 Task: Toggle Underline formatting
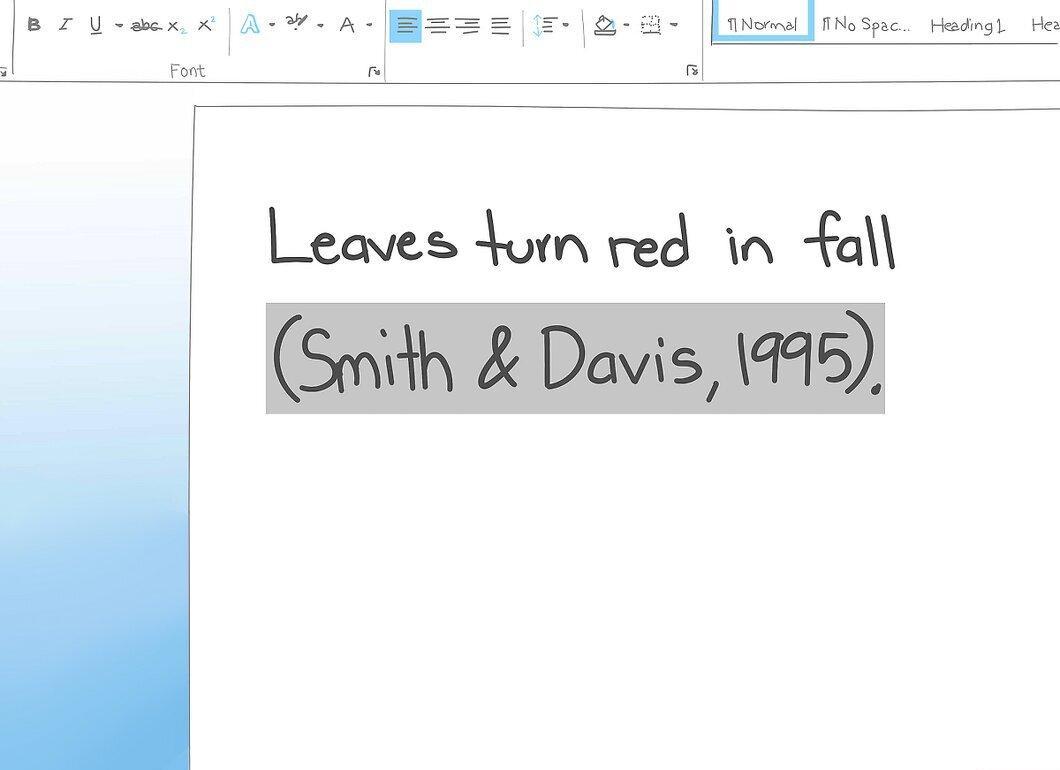pos(96,26)
